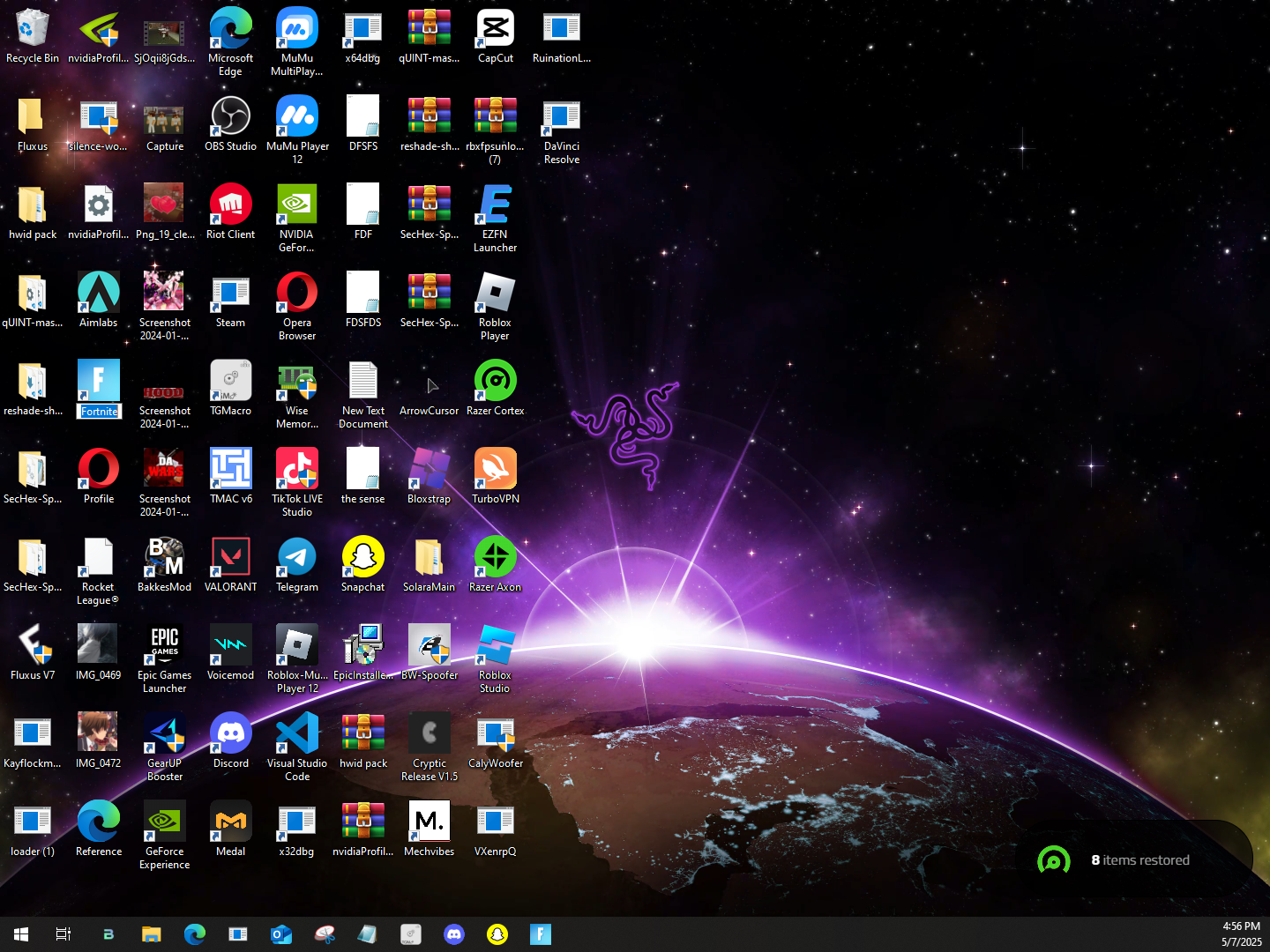Click the Razer Axon icon
This screenshot has width=1270, height=952.
496,566
